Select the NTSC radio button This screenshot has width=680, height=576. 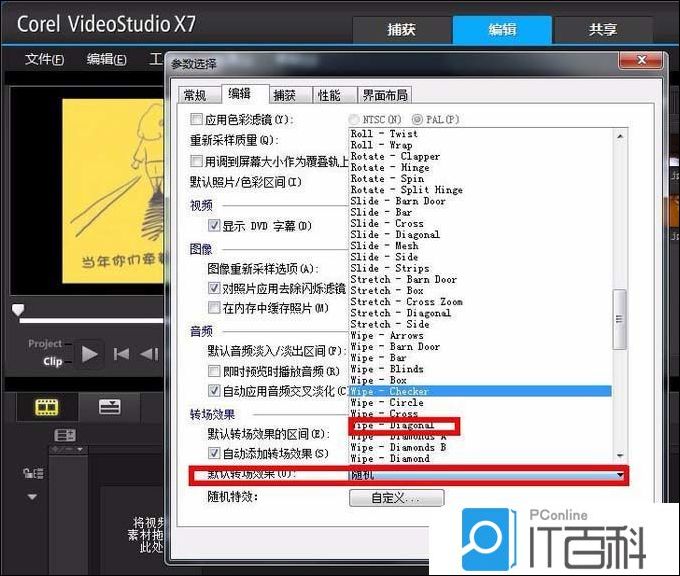(354, 119)
